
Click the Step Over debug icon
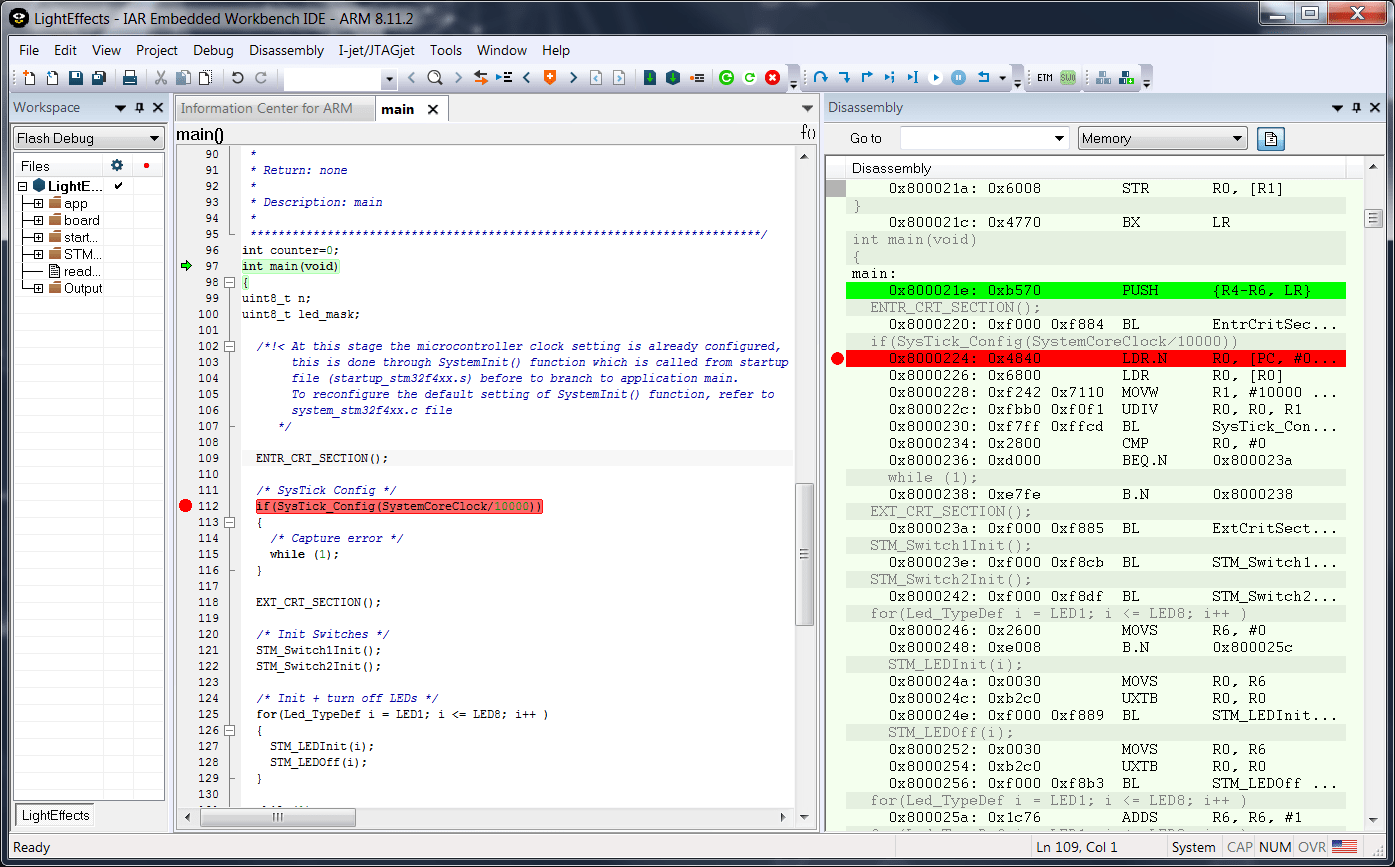point(820,77)
